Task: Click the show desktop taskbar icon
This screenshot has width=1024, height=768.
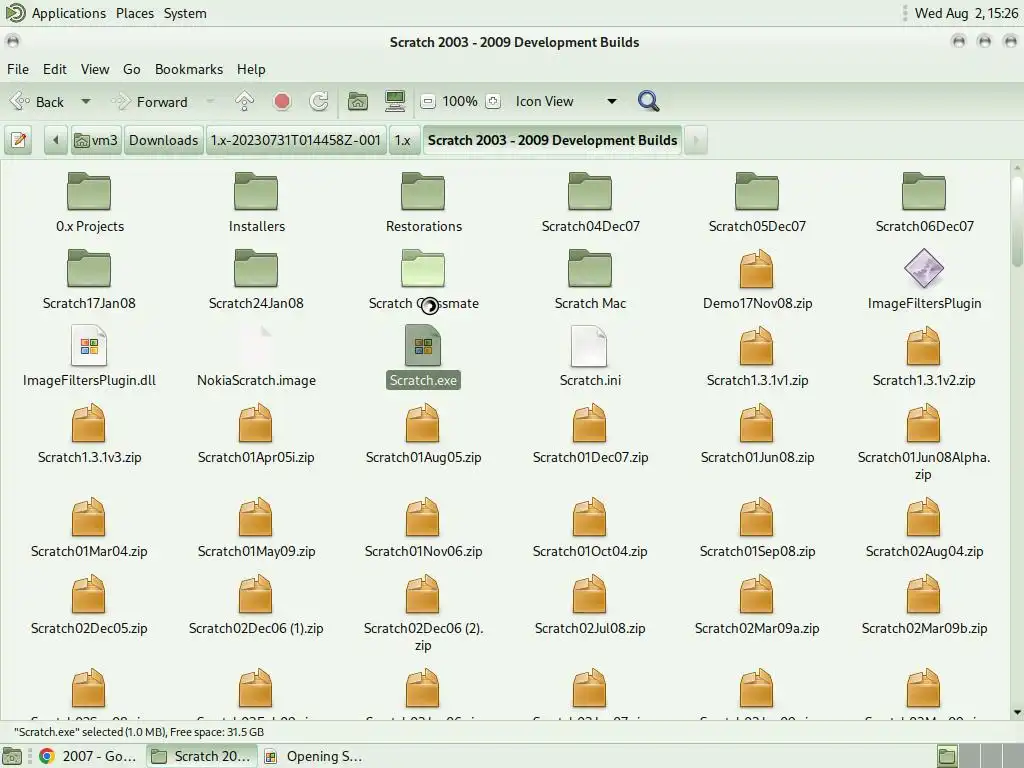Action: [12, 756]
